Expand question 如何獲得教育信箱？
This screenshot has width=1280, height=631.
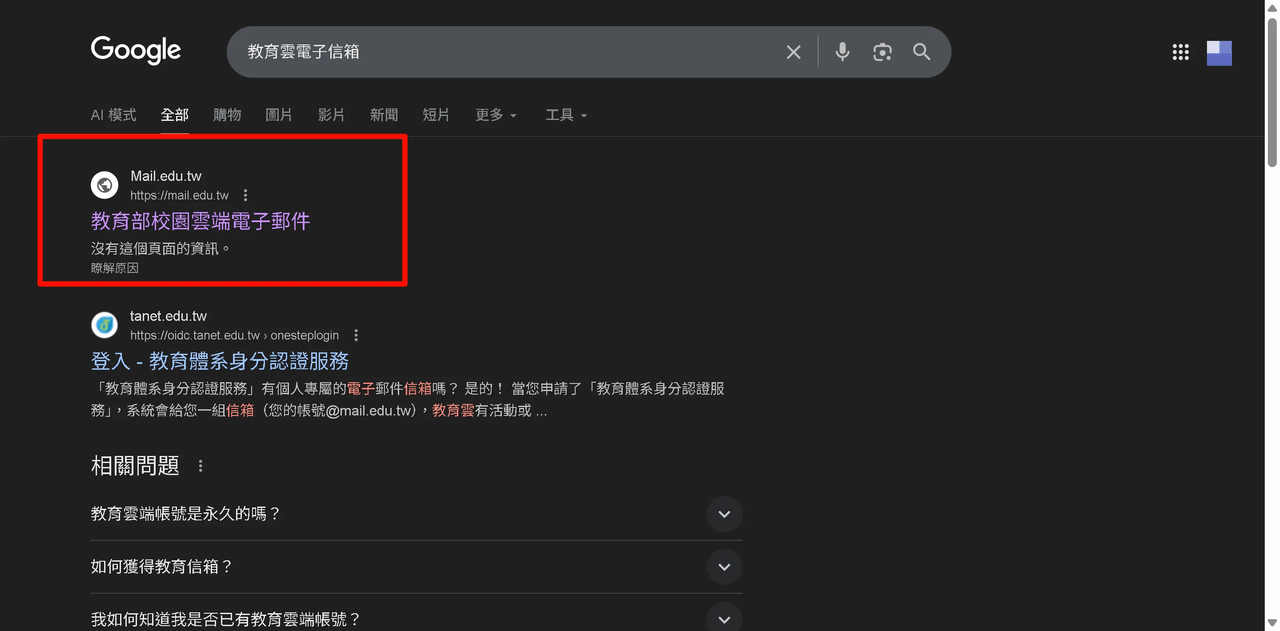click(724, 567)
